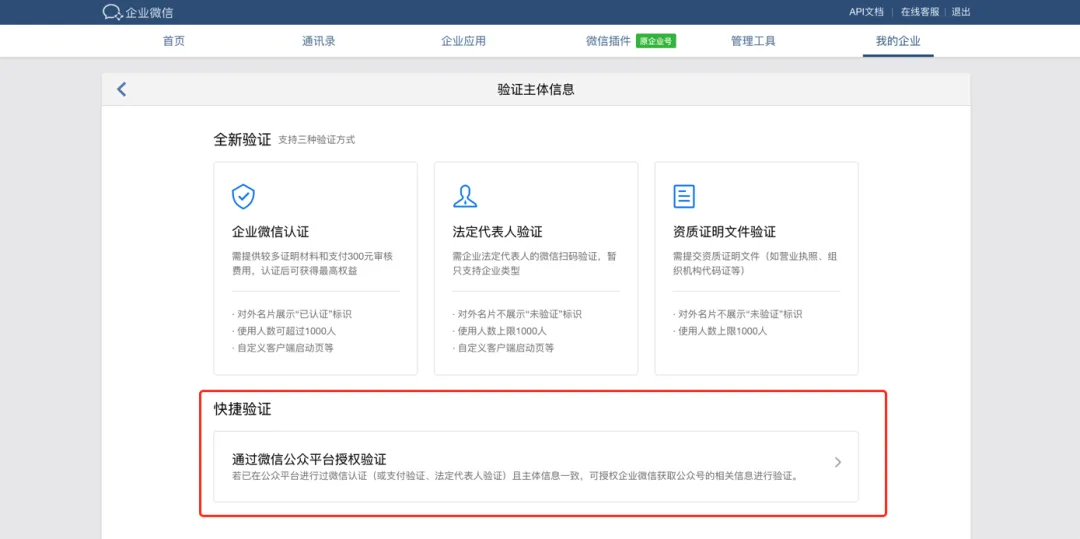Contact 在线客服 from the top bar
Viewport: 1080px width, 539px height.
[919, 12]
